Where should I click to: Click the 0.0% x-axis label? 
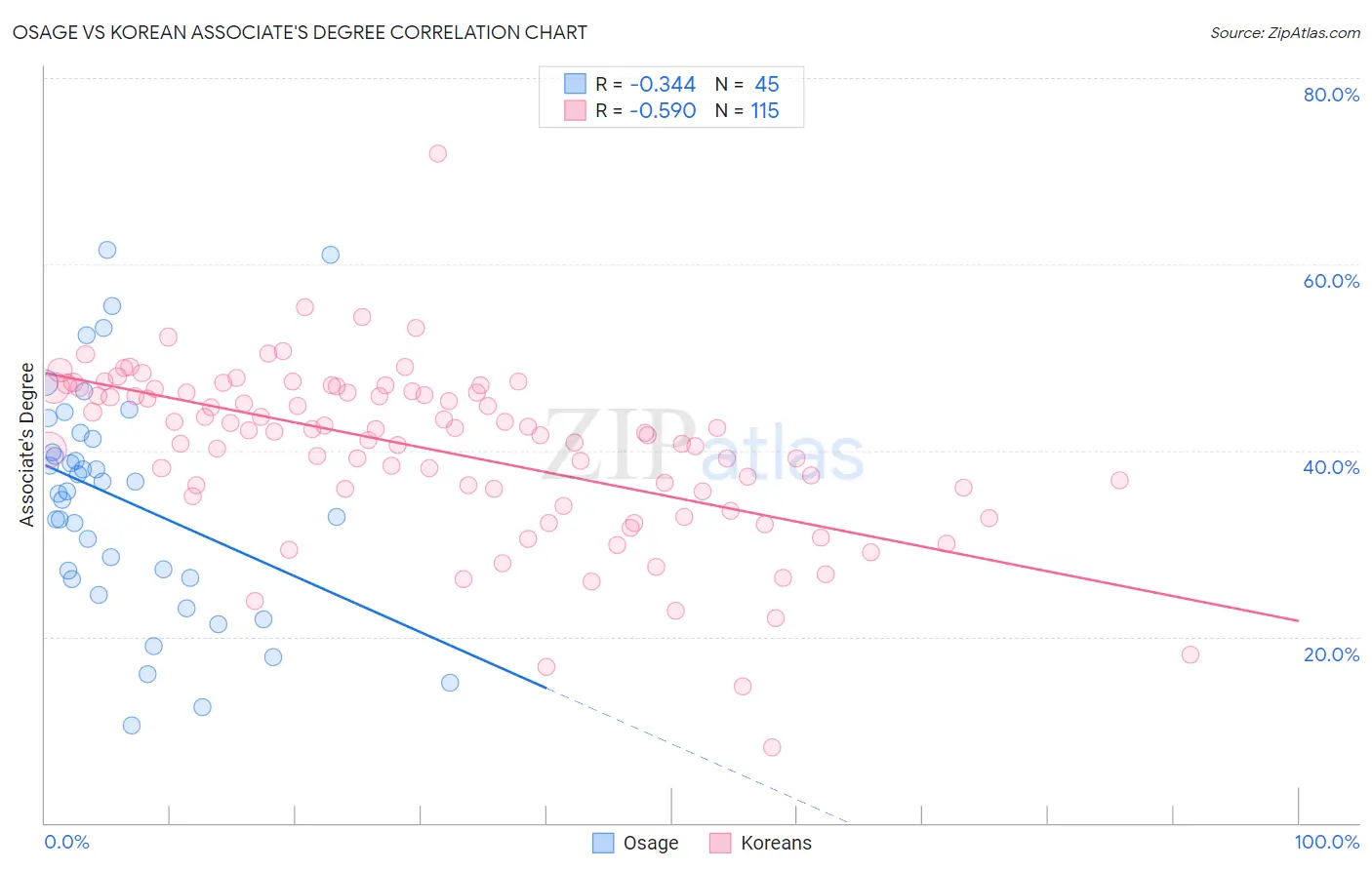click(x=66, y=842)
